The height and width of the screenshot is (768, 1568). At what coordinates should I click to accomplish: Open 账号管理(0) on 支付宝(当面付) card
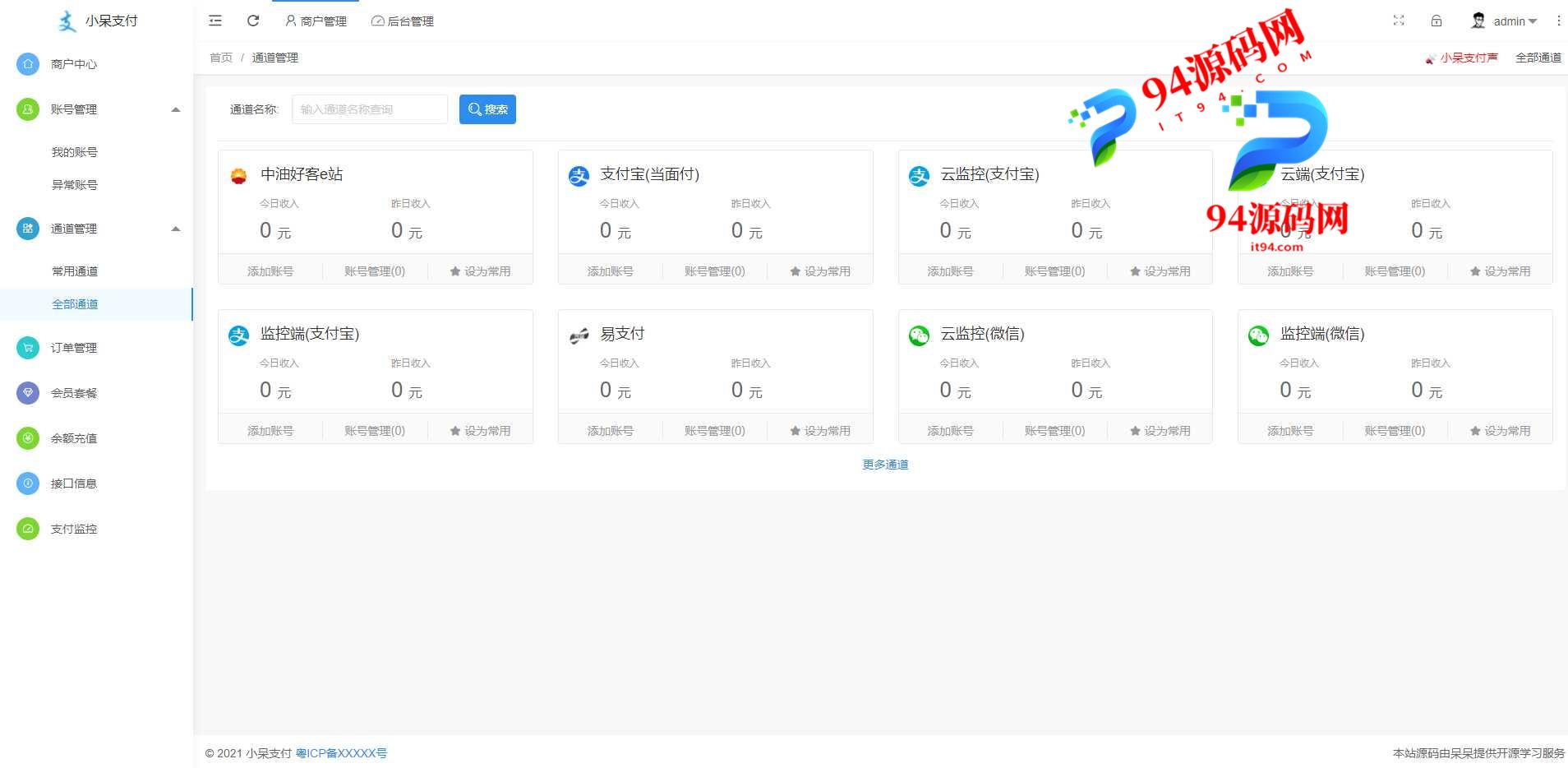point(714,271)
